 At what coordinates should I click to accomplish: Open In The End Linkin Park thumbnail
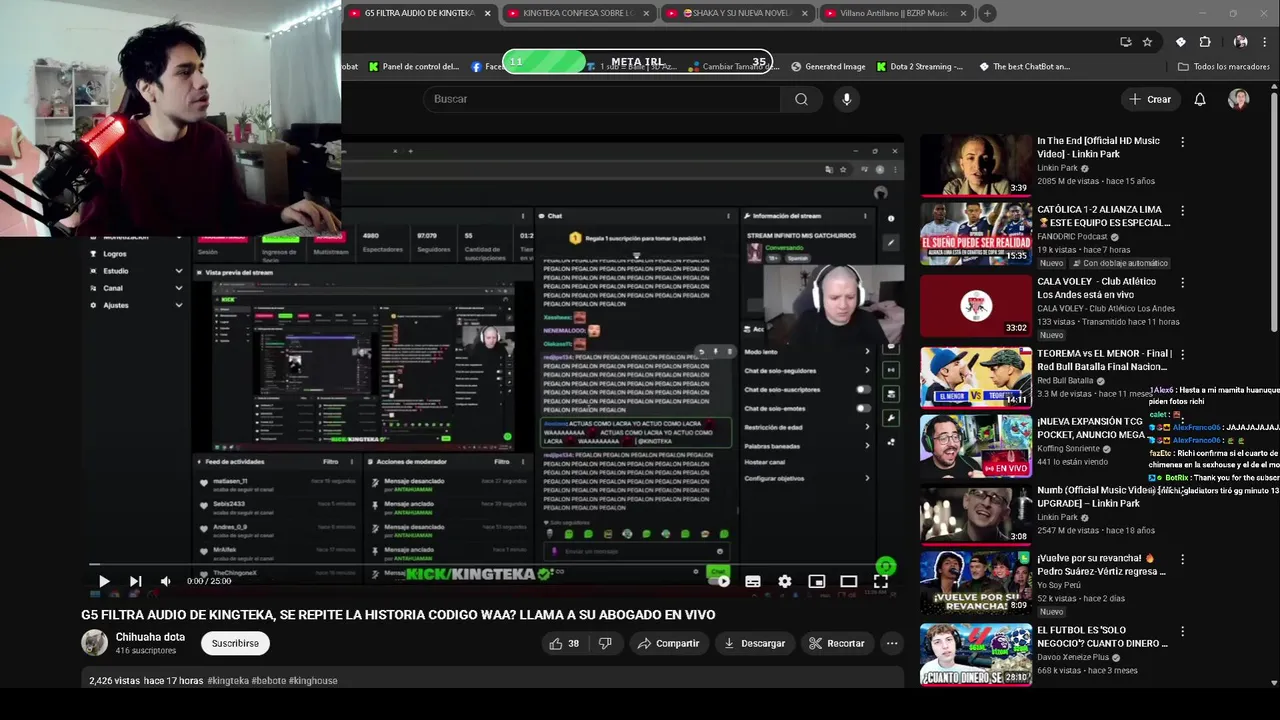coord(976,165)
